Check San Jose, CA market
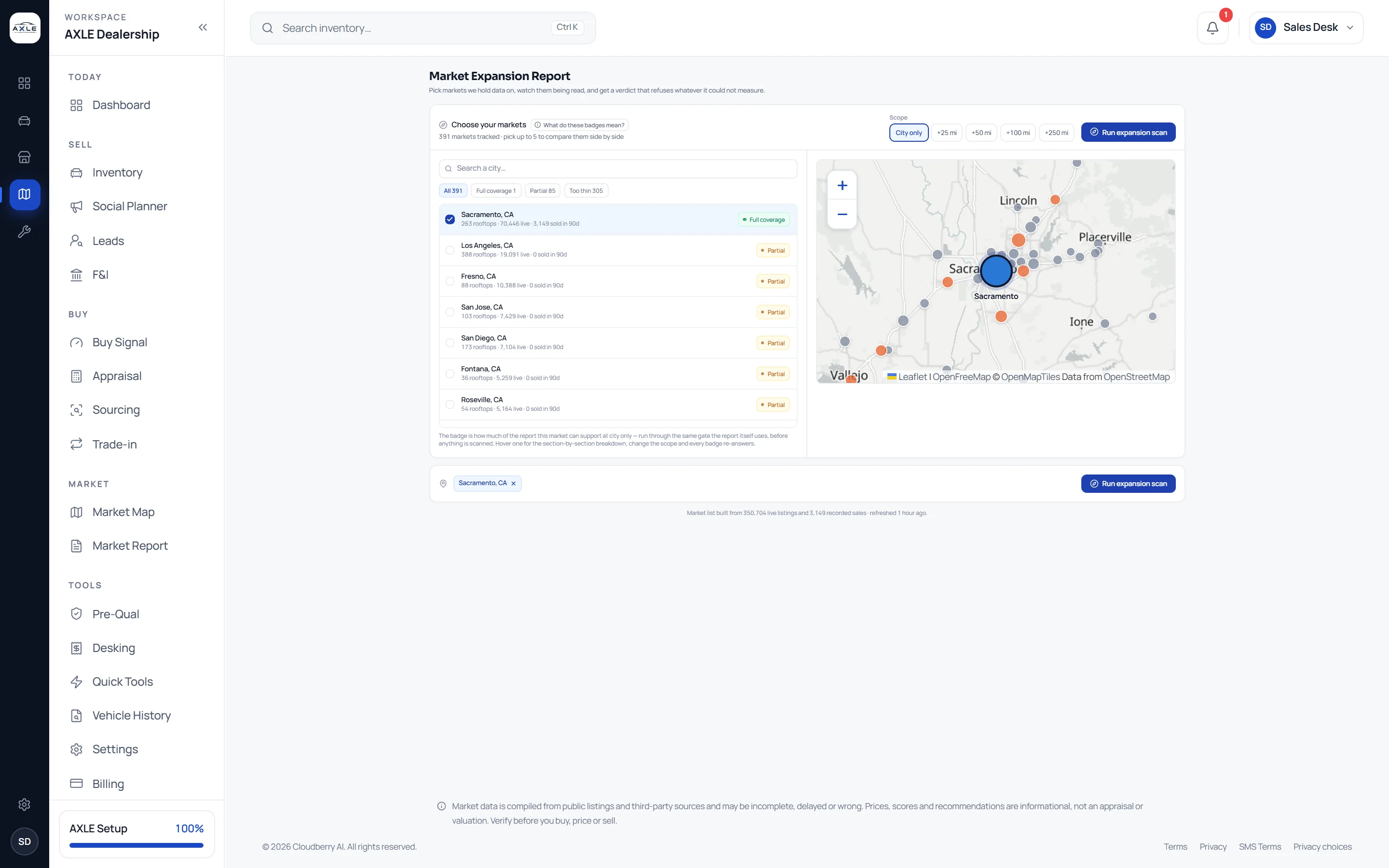The height and width of the screenshot is (868, 1389). 450,312
